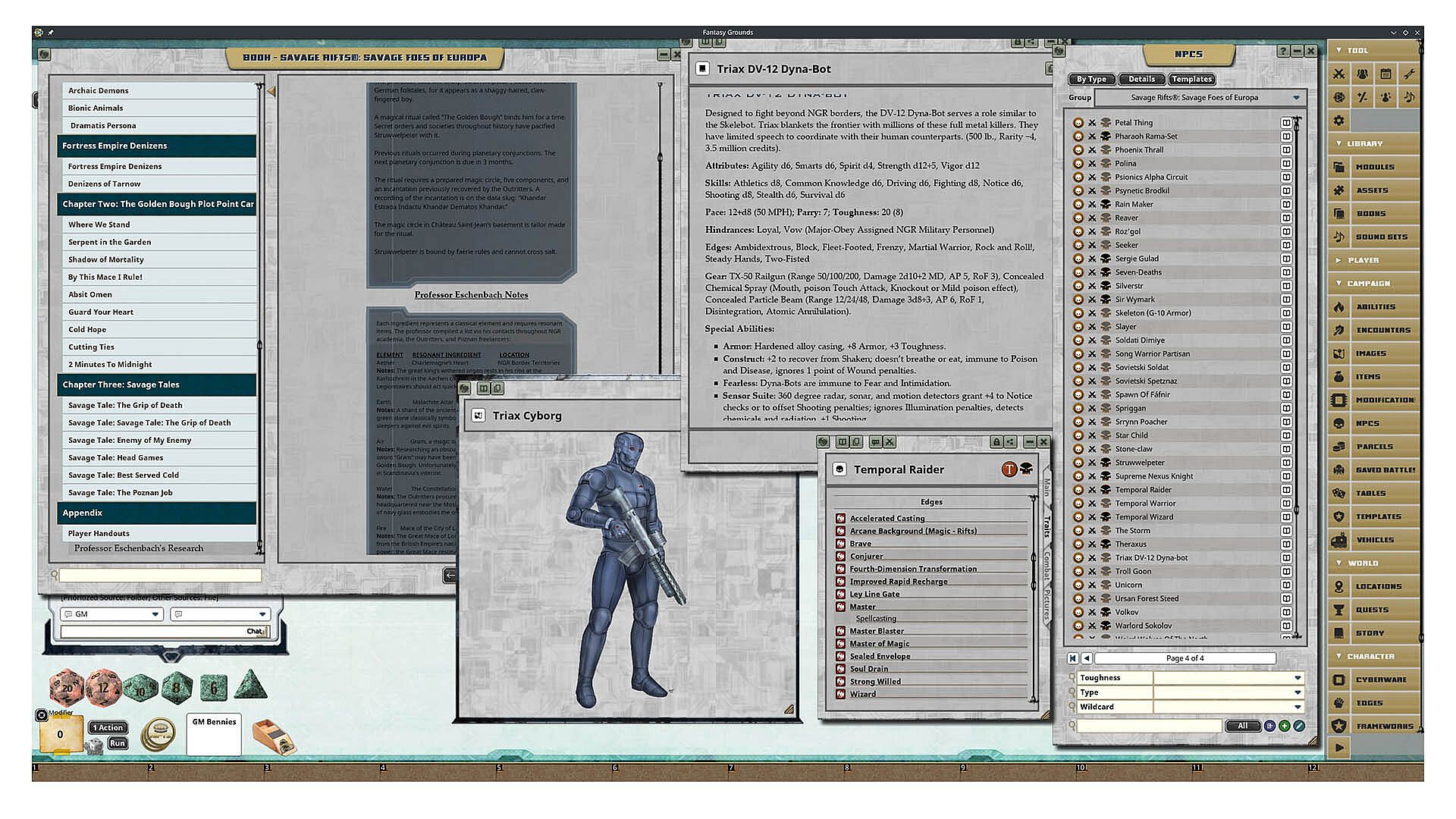Click the GM bennies chip stack
The height and width of the screenshot is (819, 1456).
(x=158, y=733)
